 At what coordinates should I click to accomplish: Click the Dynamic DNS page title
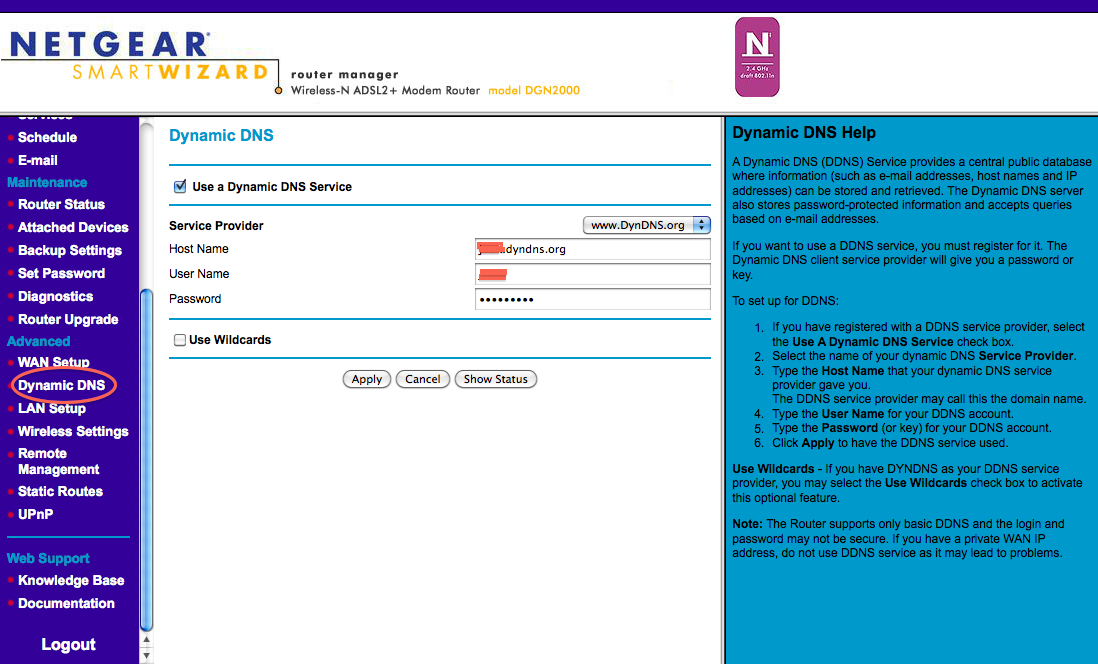coord(221,136)
